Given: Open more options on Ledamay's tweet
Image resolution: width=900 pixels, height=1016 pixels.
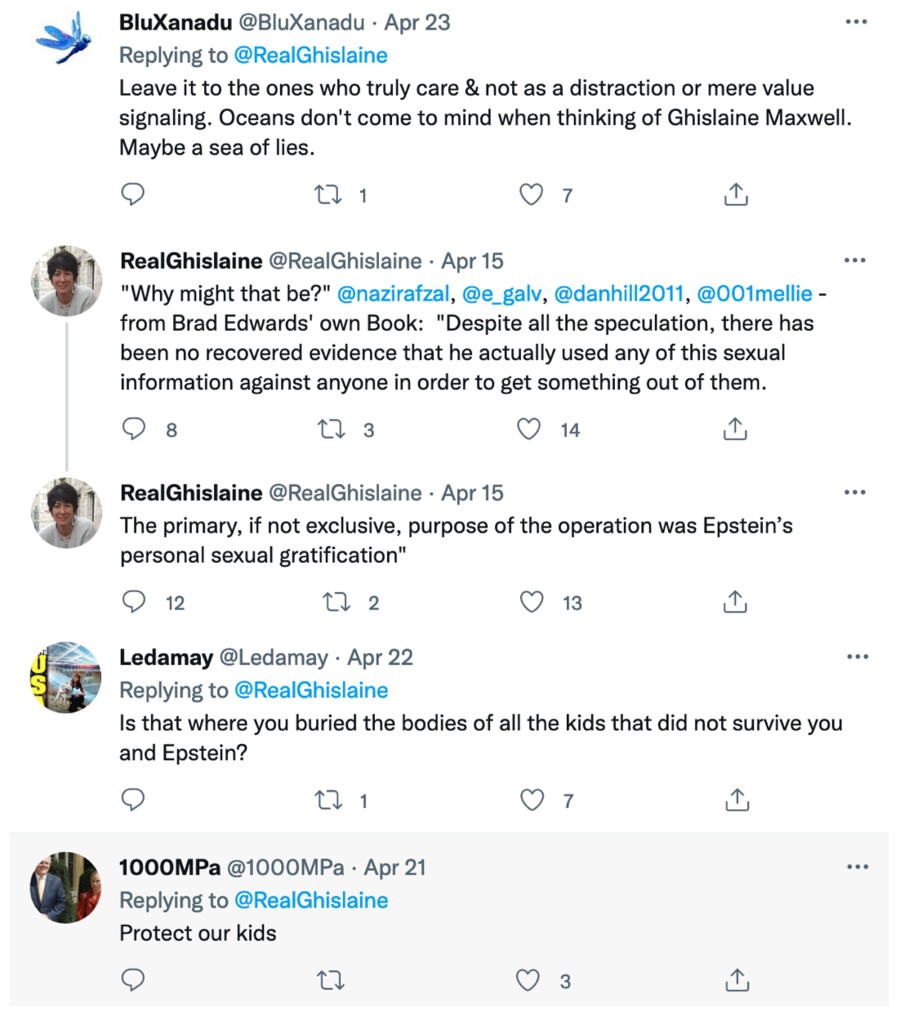Looking at the screenshot, I should pyautogui.click(x=855, y=657).
